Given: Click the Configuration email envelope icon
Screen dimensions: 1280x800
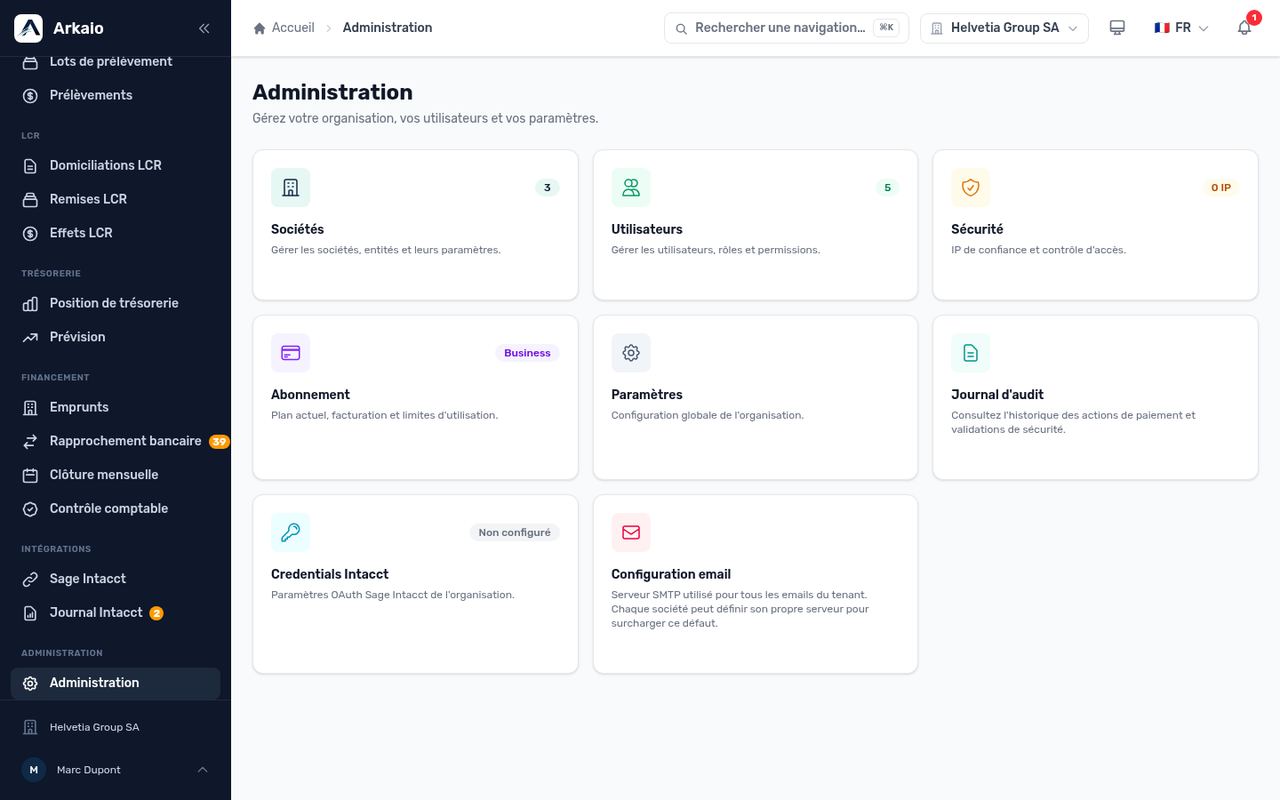Looking at the screenshot, I should click(631, 533).
